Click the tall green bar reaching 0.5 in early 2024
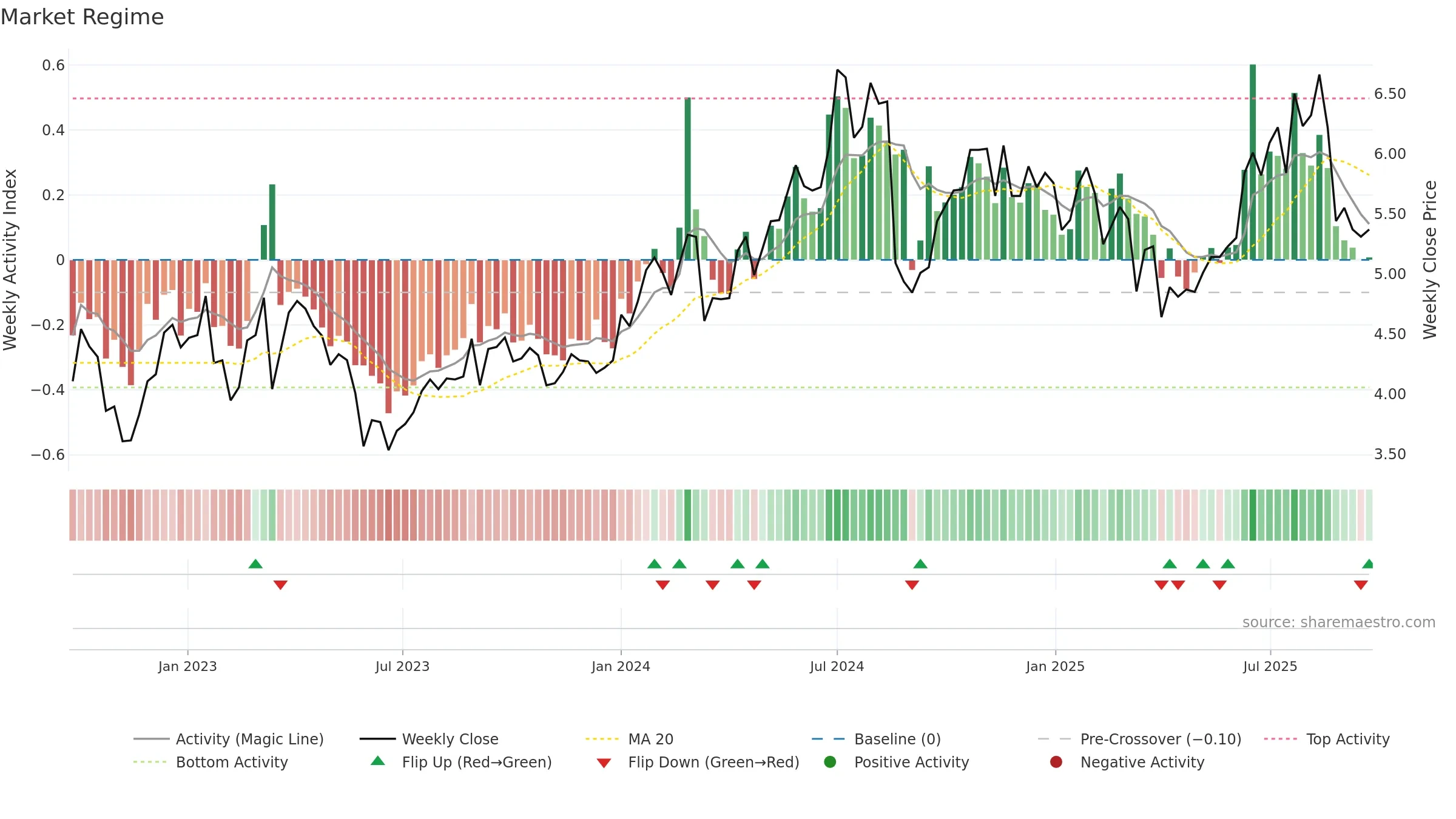 [x=687, y=179]
